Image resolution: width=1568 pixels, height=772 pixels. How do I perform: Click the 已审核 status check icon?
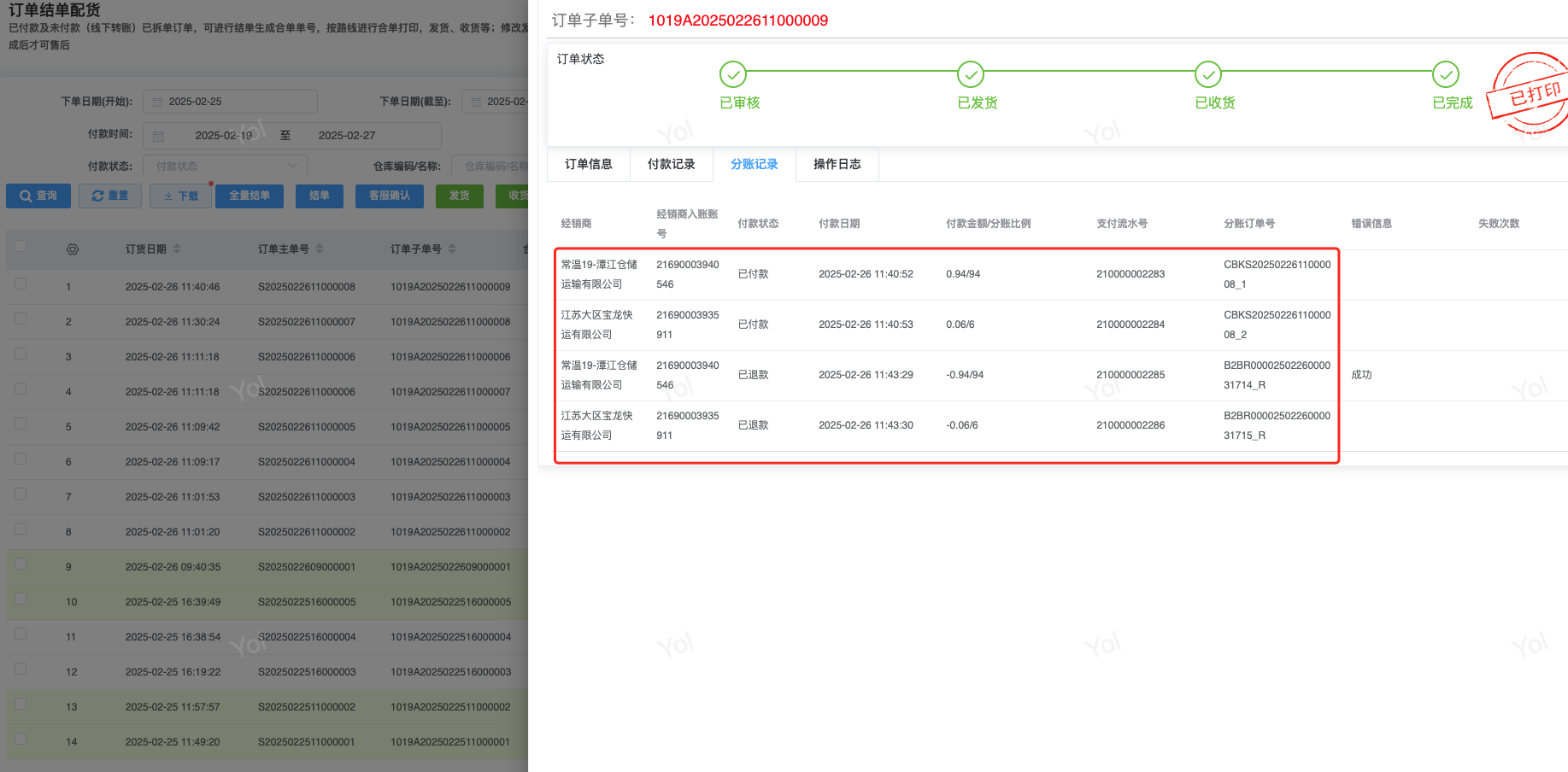(x=732, y=75)
